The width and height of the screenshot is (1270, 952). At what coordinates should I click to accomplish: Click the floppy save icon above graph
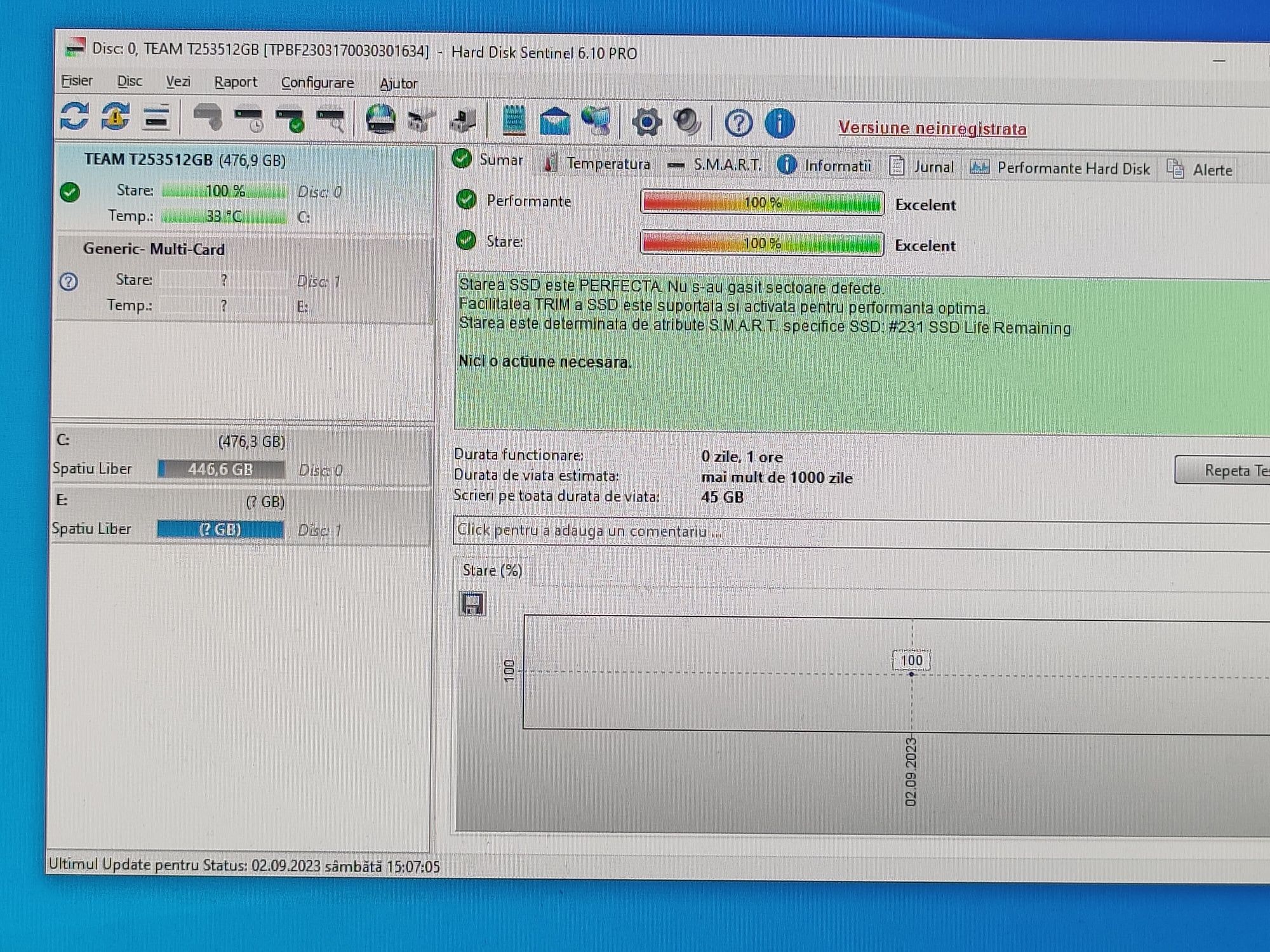pos(472,604)
